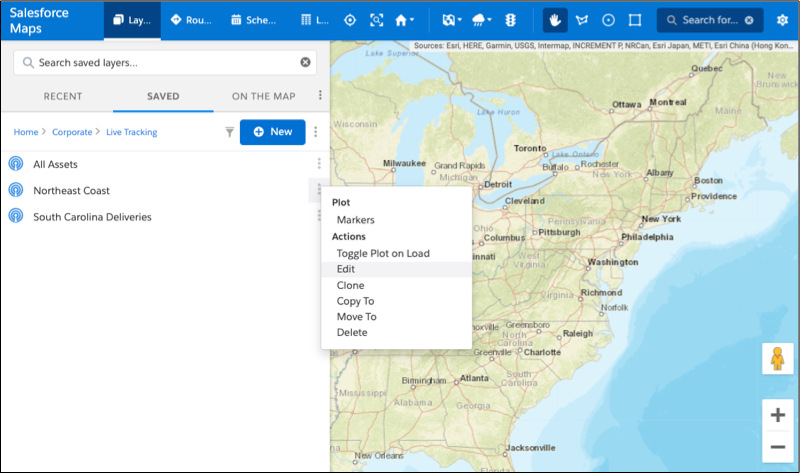Toggle Plot on Load for layer
The image size is (800, 473).
pyautogui.click(x=383, y=253)
